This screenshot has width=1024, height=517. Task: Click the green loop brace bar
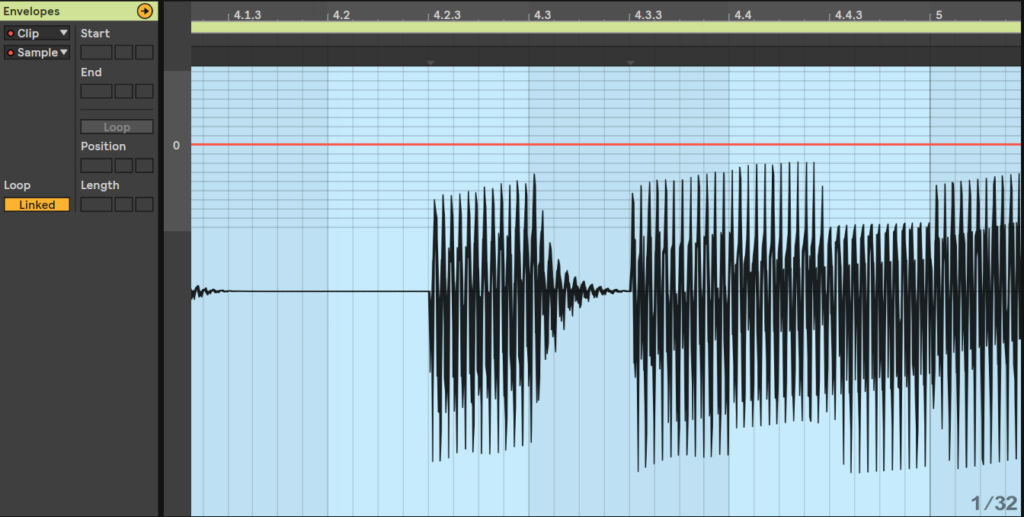tap(600, 28)
